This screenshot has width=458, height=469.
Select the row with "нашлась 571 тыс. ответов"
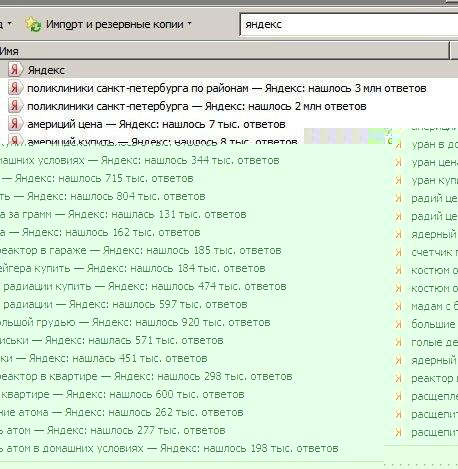pyautogui.click(x=112, y=340)
